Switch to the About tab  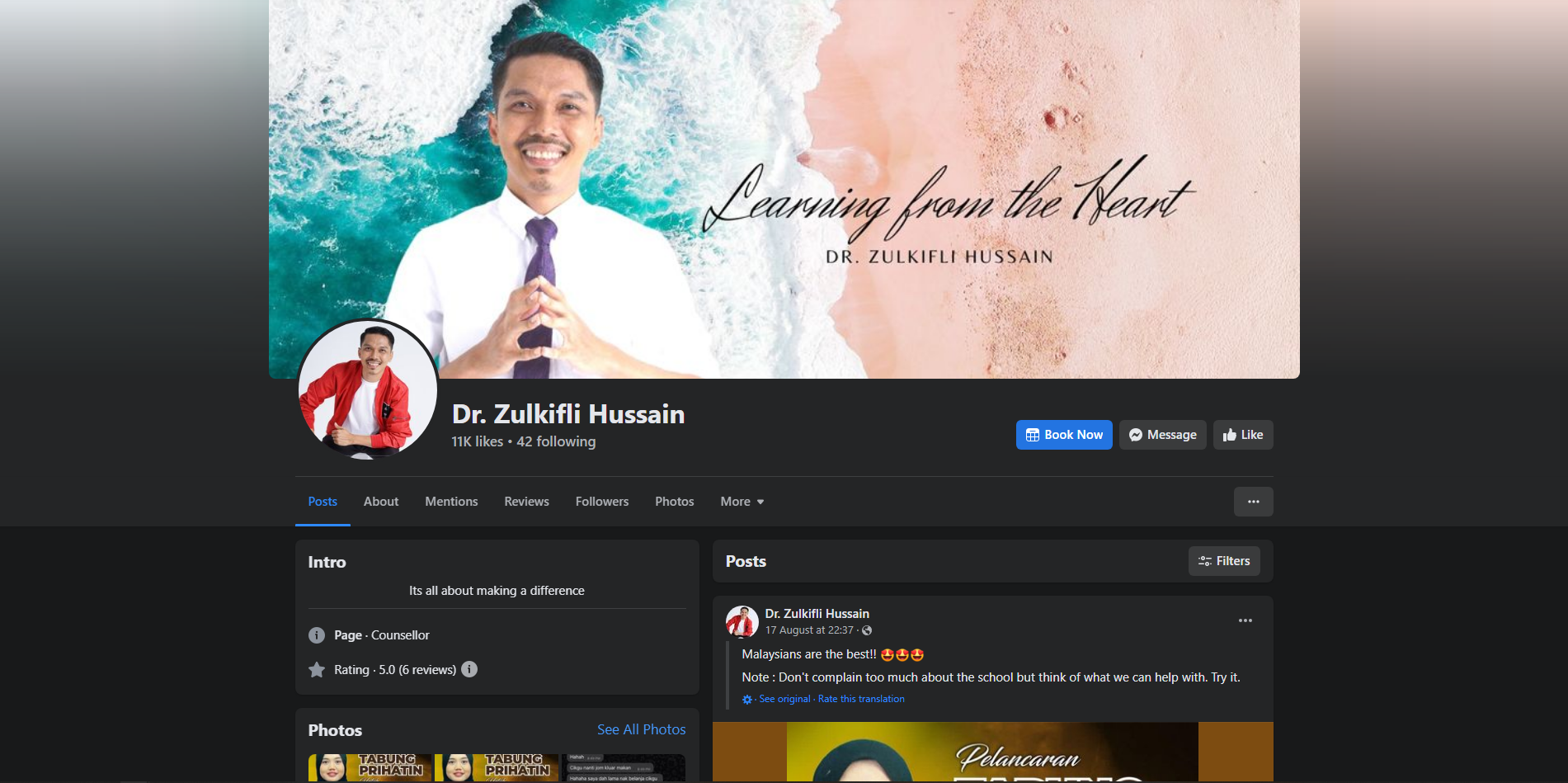point(380,502)
